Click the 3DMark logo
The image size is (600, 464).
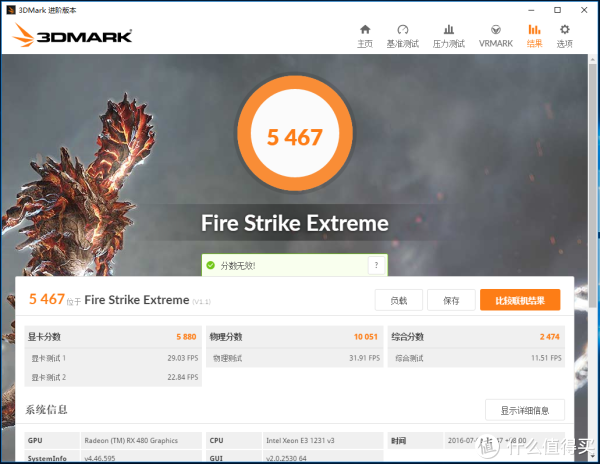[72, 35]
